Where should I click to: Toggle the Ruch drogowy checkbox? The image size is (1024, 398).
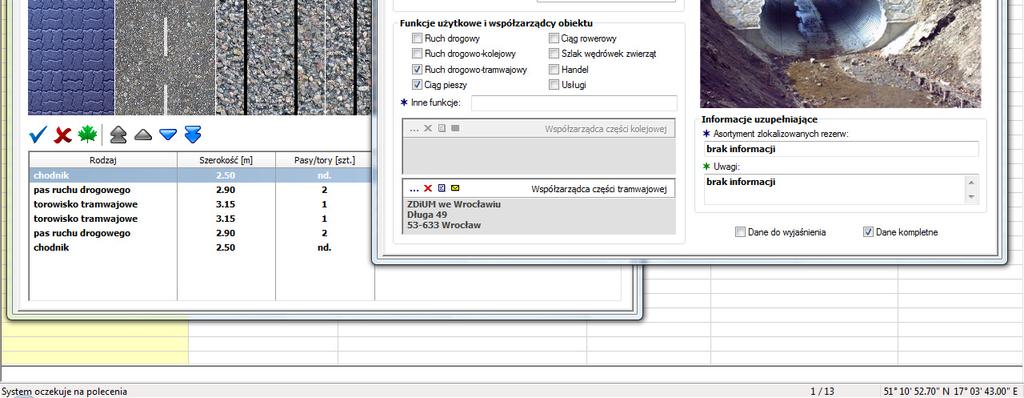[417, 39]
